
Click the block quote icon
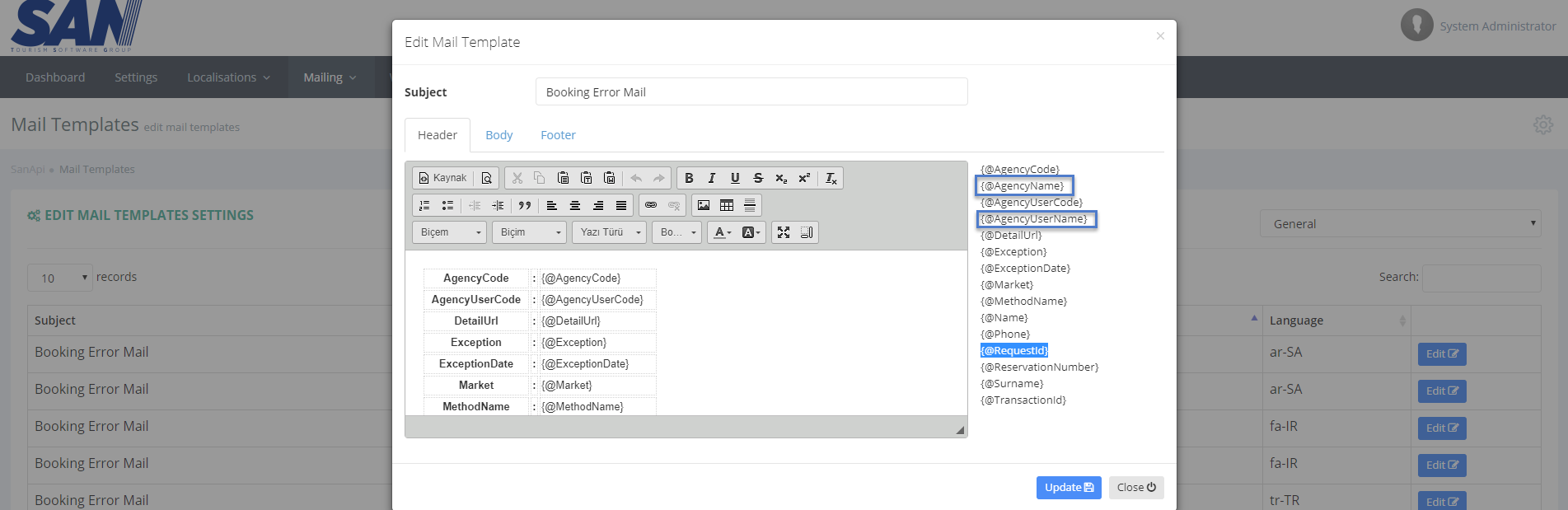coord(525,205)
